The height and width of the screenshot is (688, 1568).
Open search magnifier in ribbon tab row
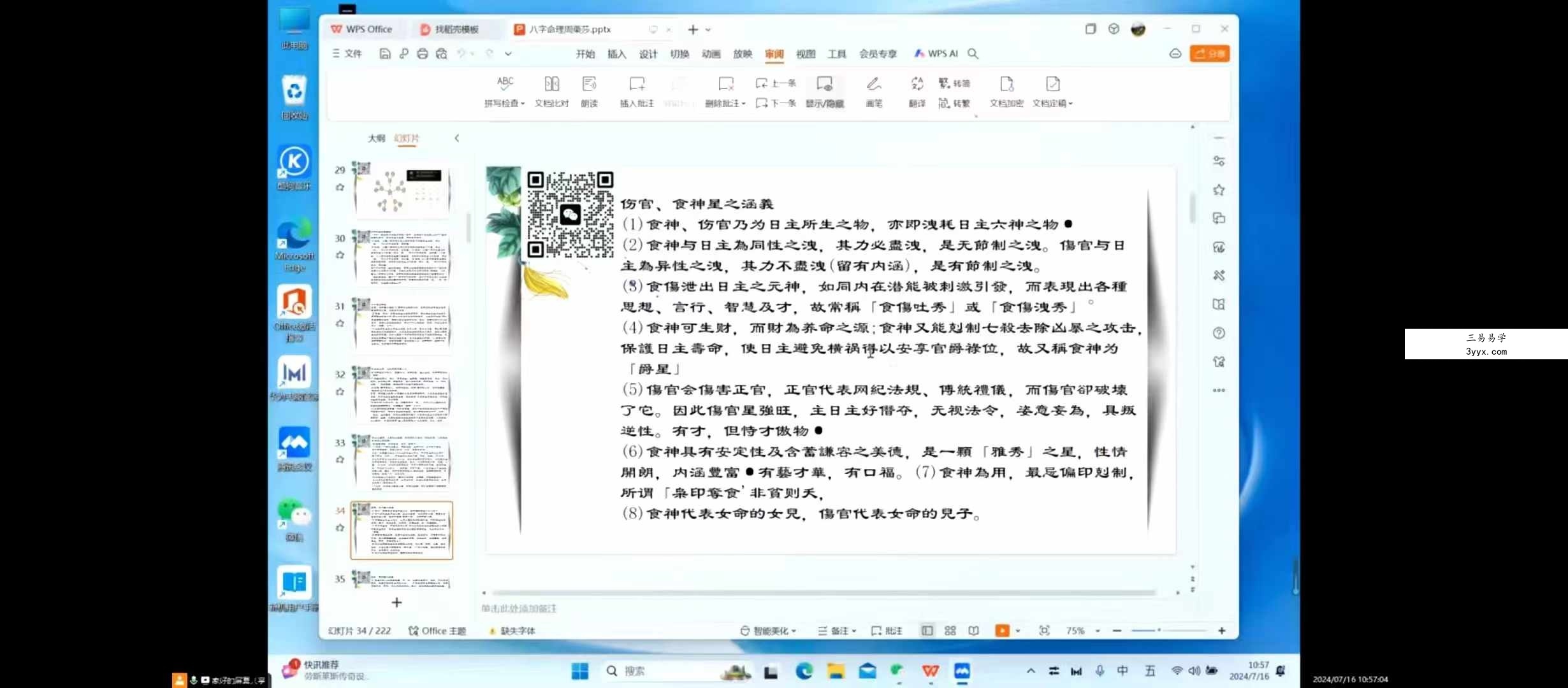(x=973, y=54)
